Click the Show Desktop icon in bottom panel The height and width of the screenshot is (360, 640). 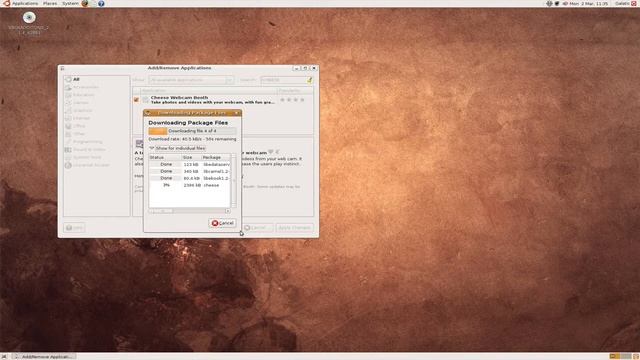4,357
